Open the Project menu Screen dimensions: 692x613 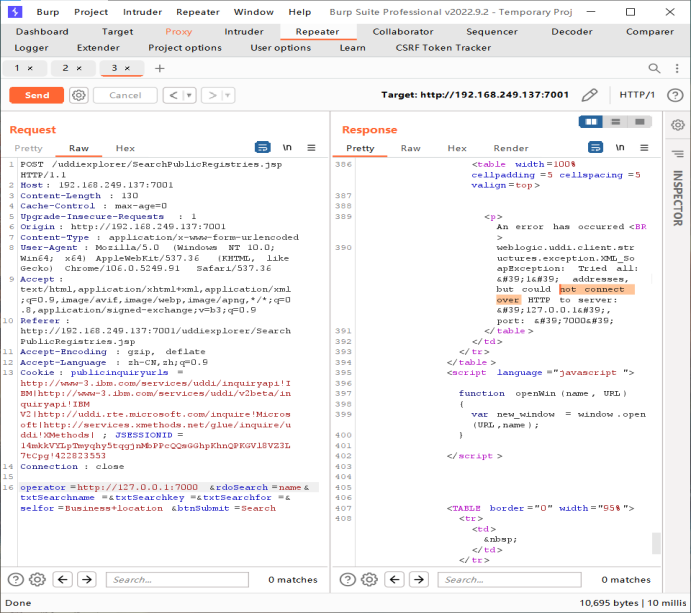tap(91, 12)
